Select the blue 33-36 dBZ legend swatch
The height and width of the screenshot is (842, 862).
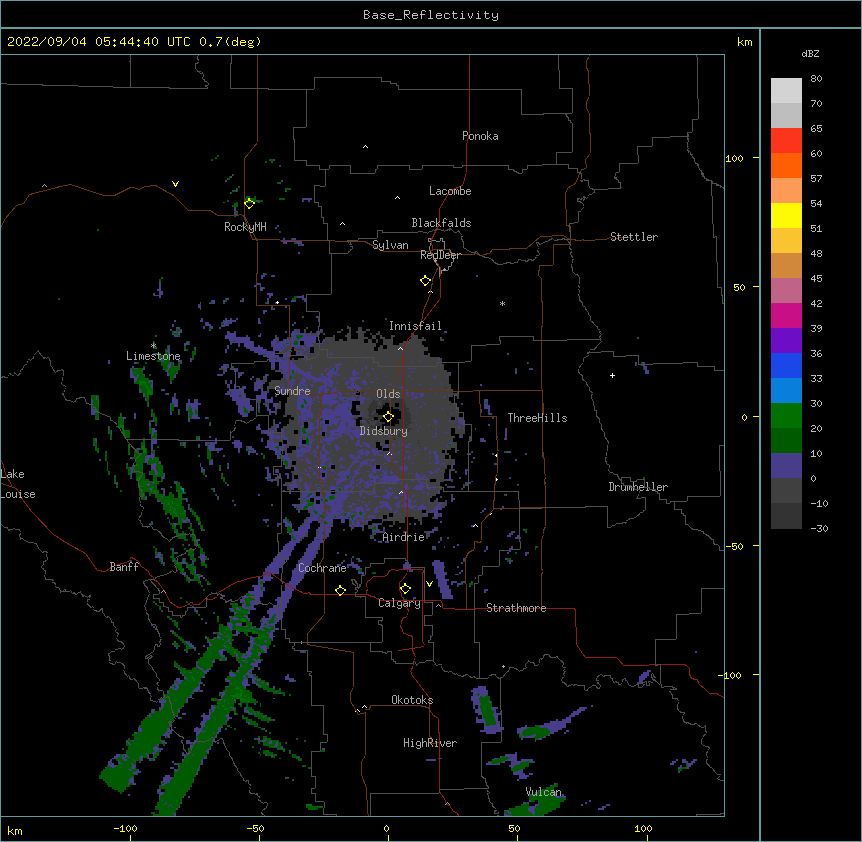786,365
